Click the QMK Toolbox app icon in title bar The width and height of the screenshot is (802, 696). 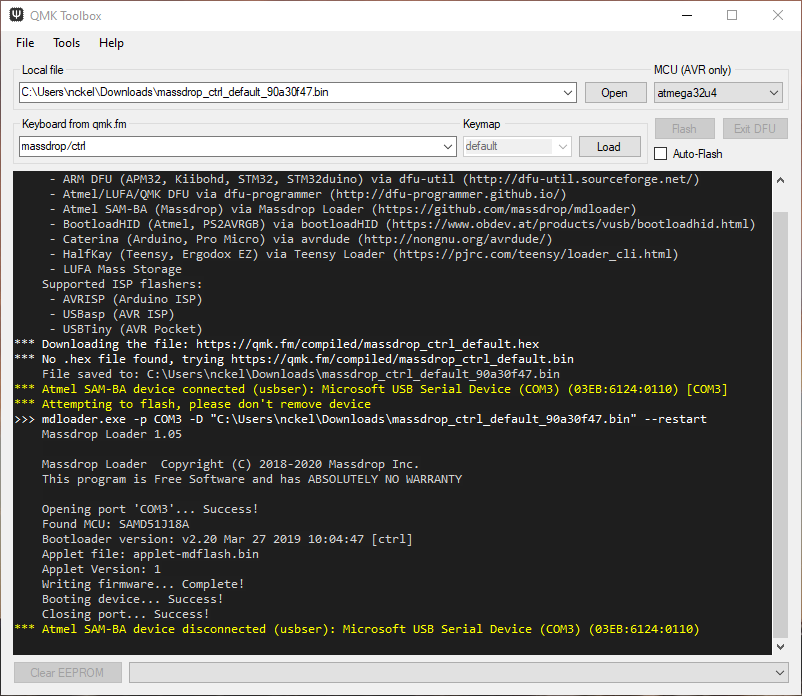coord(16,15)
